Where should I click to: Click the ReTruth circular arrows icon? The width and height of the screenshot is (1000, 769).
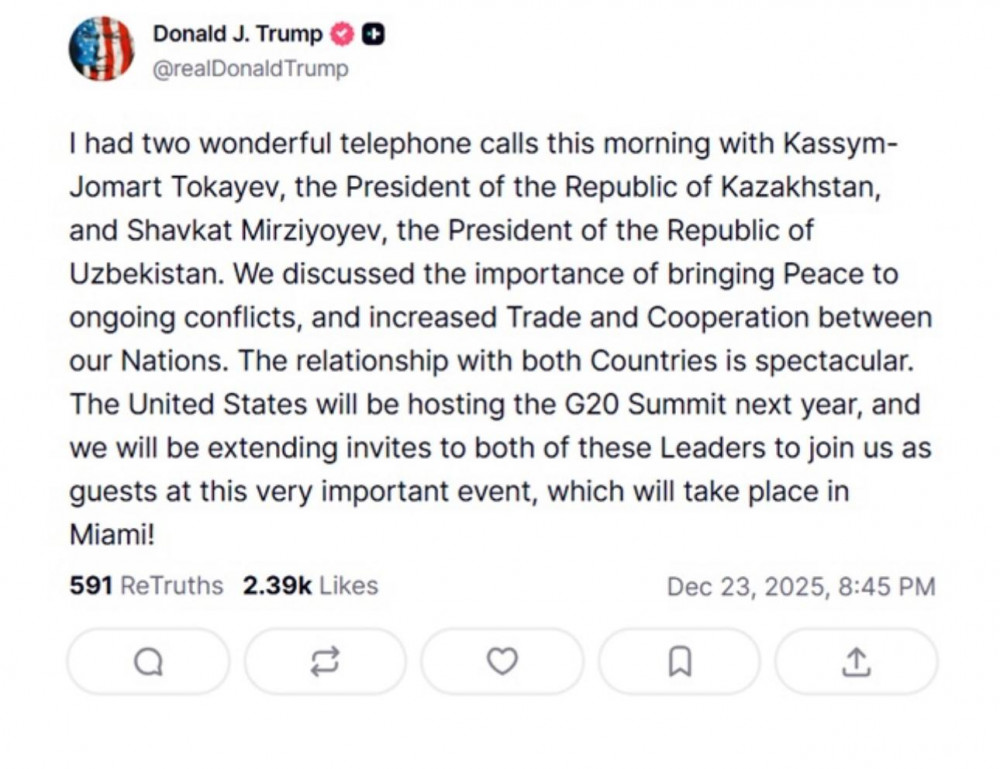point(324,661)
